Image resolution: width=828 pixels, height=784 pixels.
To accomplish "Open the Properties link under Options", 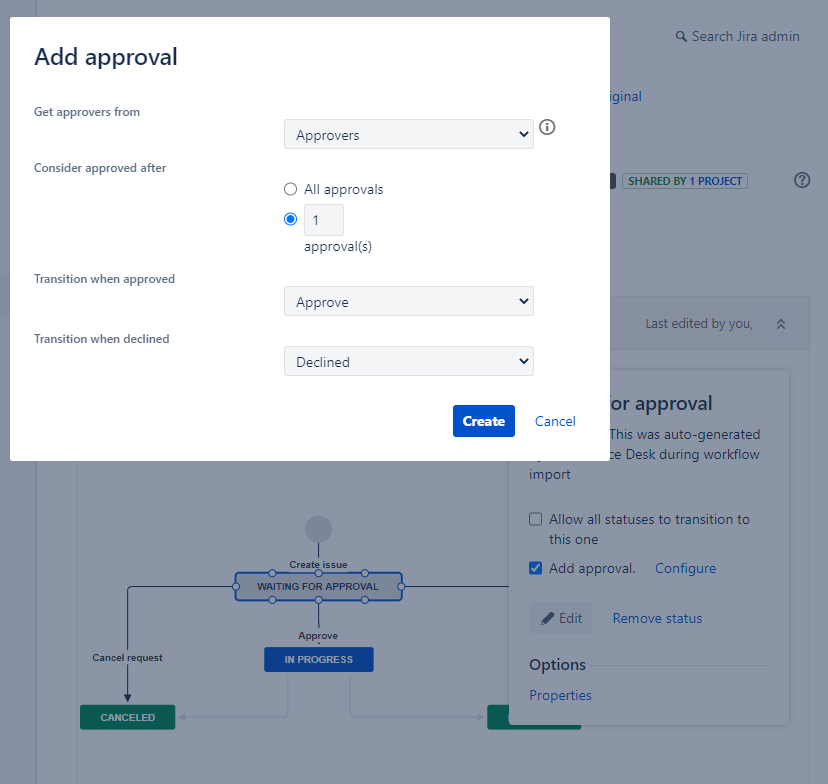I will [560, 695].
